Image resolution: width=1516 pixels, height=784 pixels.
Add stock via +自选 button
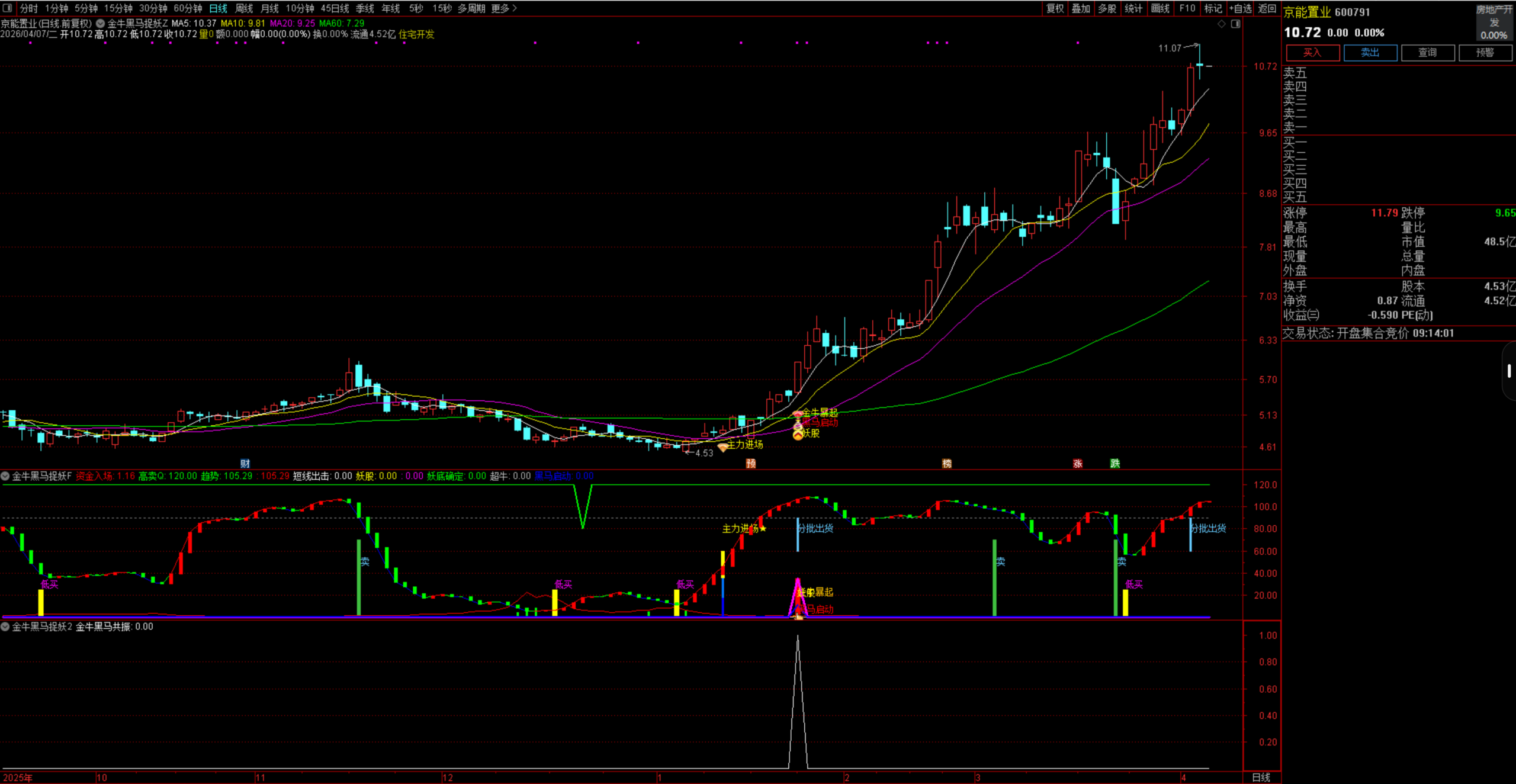click(1240, 8)
